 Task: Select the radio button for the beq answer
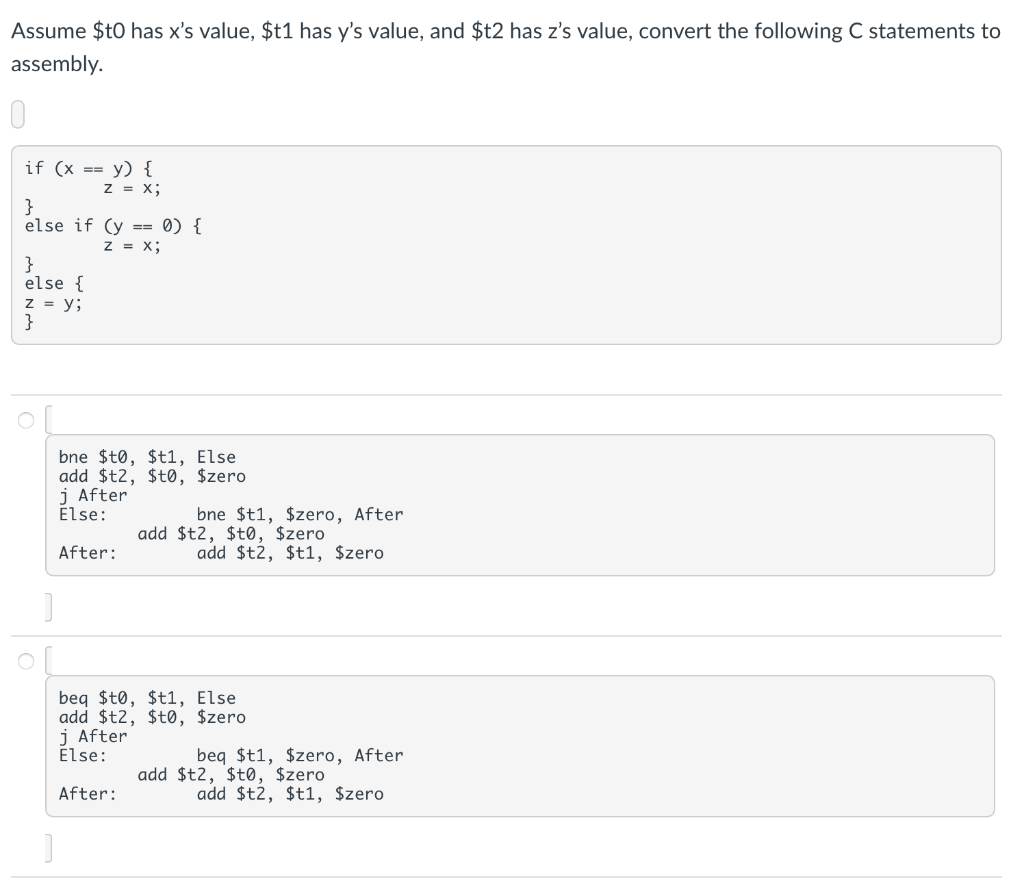(26, 660)
